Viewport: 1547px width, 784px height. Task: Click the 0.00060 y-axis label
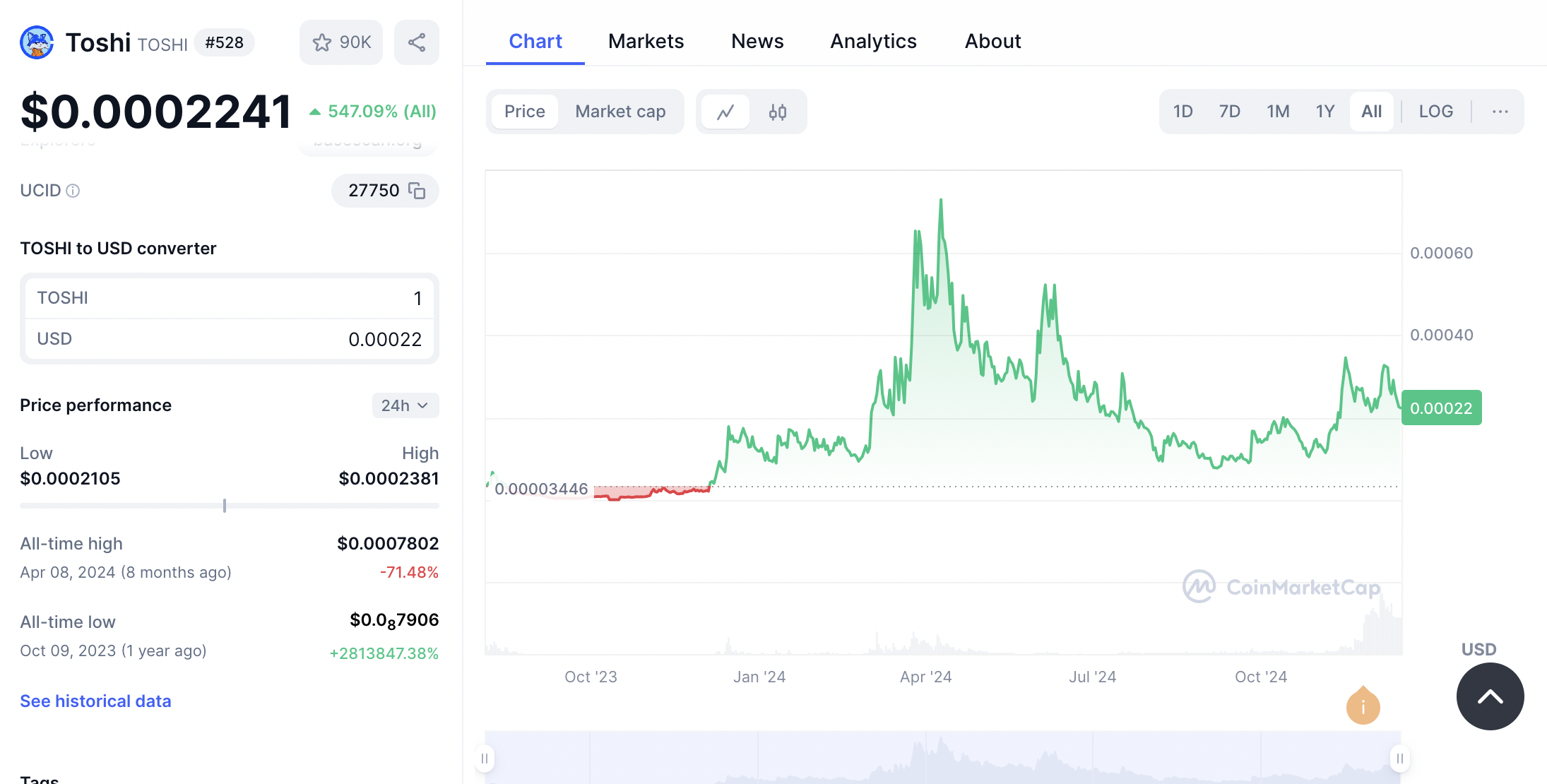(x=1441, y=253)
